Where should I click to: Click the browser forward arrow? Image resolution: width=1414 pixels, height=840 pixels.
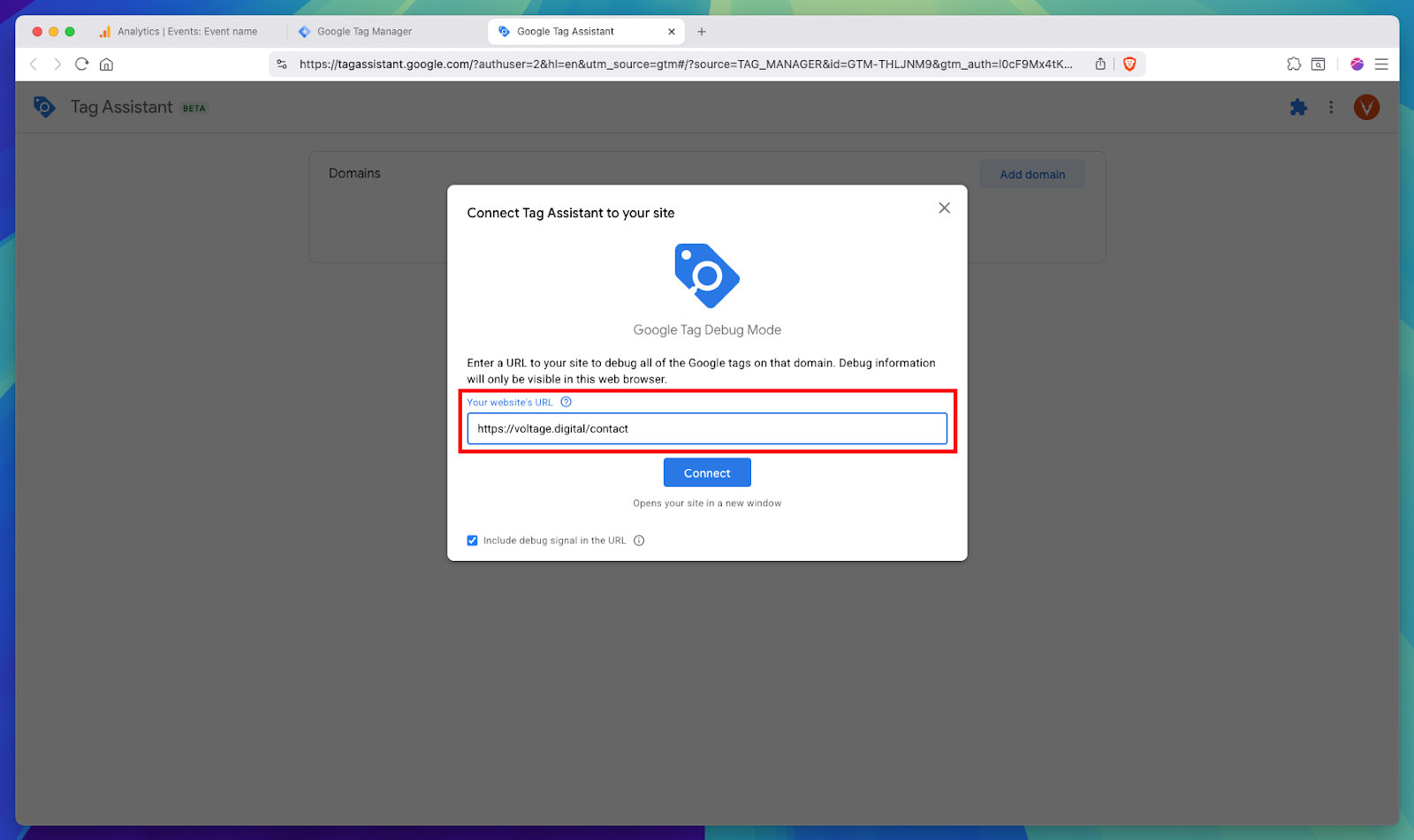[57, 64]
